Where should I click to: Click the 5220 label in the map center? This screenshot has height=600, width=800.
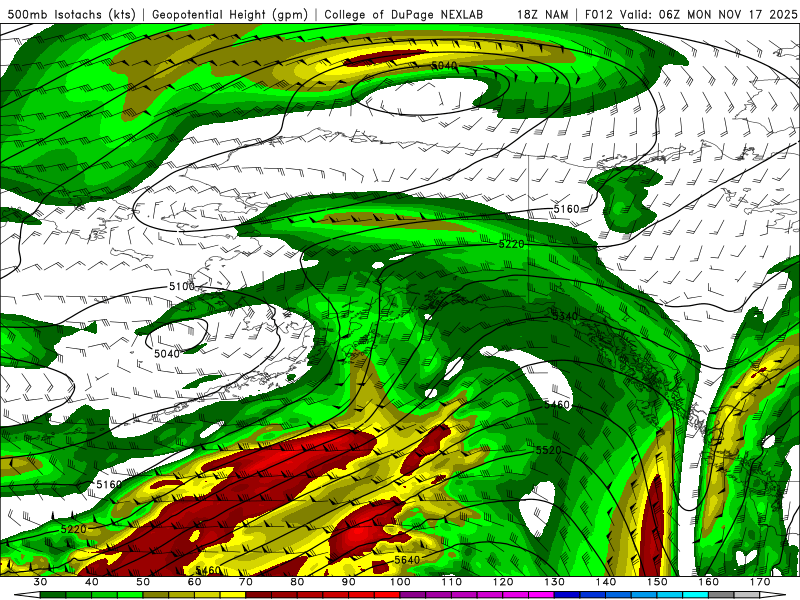[511, 244]
